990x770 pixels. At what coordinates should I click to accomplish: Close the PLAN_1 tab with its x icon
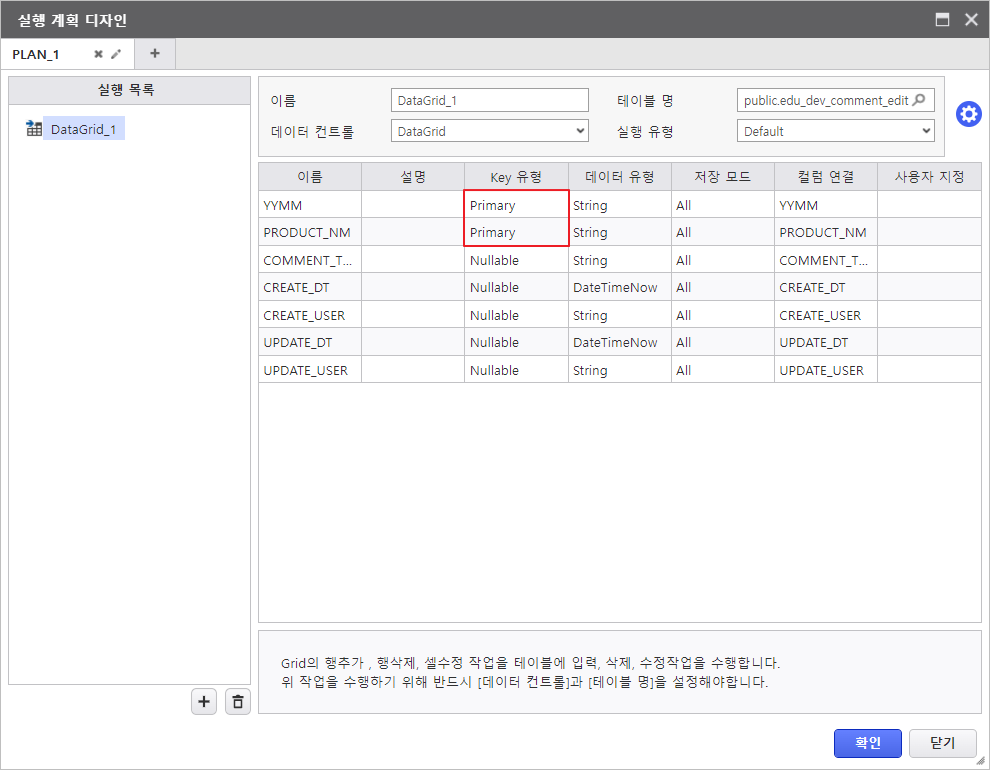pos(98,54)
